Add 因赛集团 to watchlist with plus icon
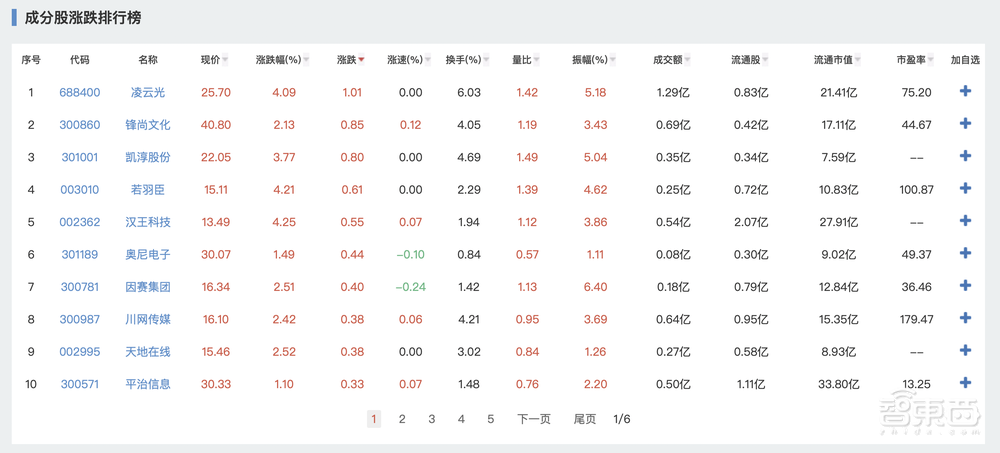 coord(965,286)
